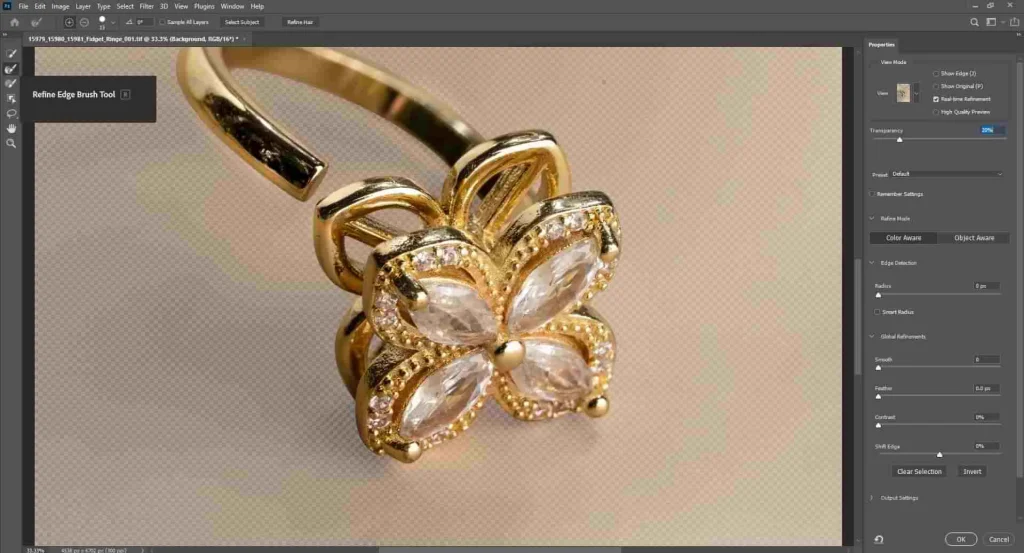Select the Refine Edge Brush tool

11,69
